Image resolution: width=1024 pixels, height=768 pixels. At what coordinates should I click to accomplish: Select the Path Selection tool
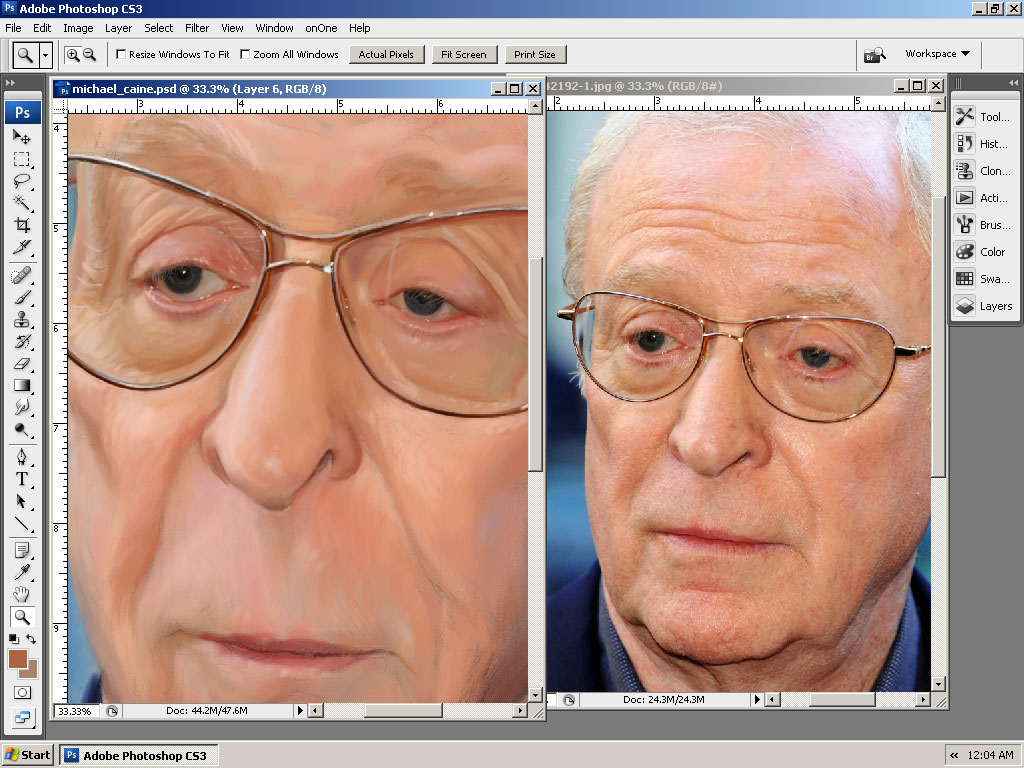22,502
